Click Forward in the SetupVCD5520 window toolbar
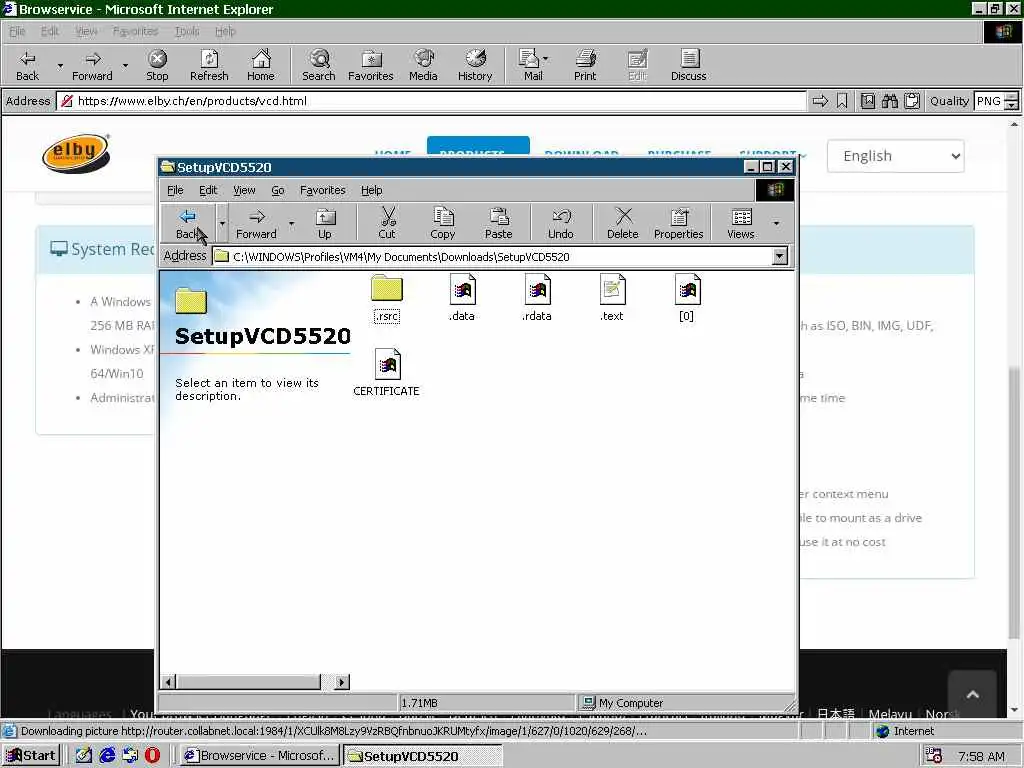1024x768 pixels. [x=256, y=223]
